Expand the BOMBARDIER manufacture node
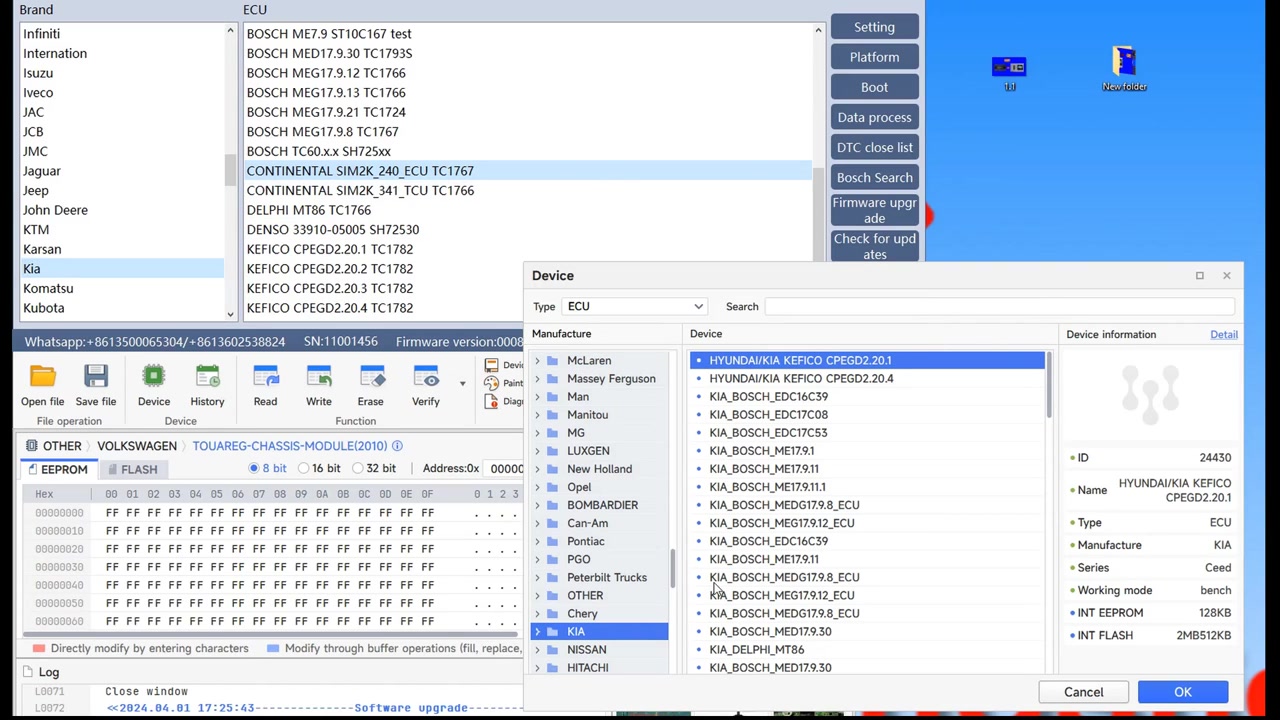This screenshot has width=1280, height=720. (x=537, y=505)
